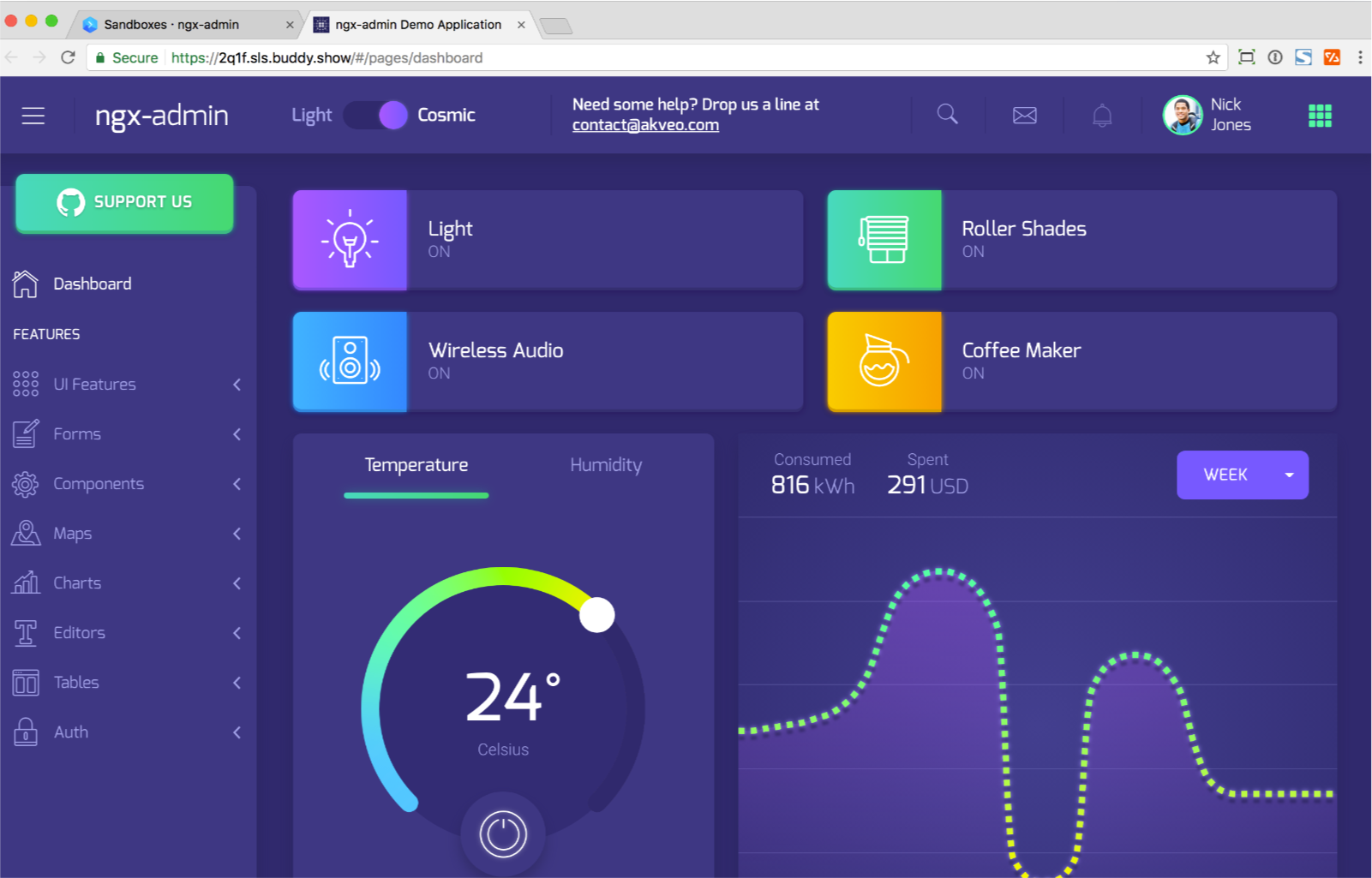Click Nick Jones's avatar picture
Viewport: 1372px width, 878px height.
coord(1183,115)
